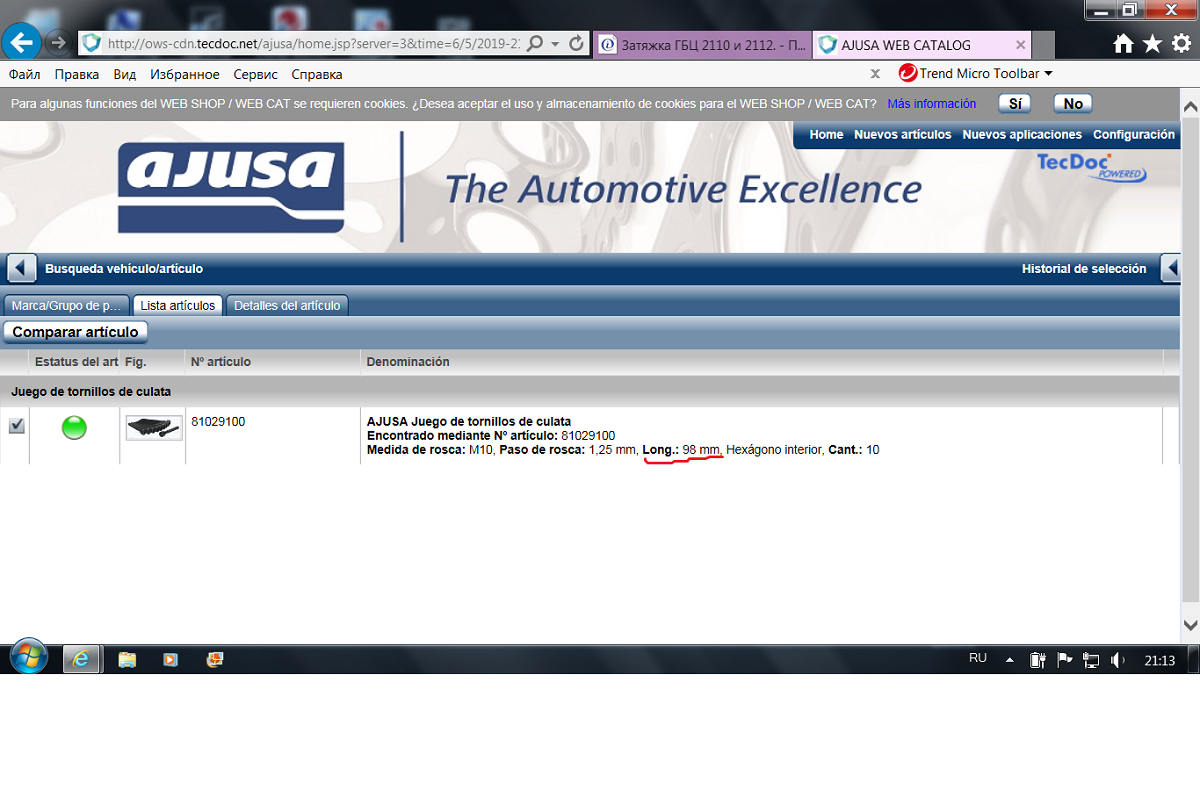Screen dimensions: 1200x790
Task: Click the TecDoc Powered logo
Action: pos(1091,167)
